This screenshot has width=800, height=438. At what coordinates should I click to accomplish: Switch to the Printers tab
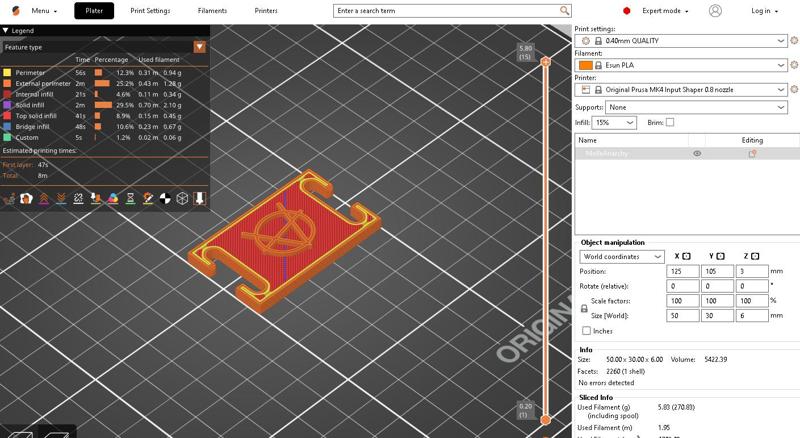pos(266,11)
